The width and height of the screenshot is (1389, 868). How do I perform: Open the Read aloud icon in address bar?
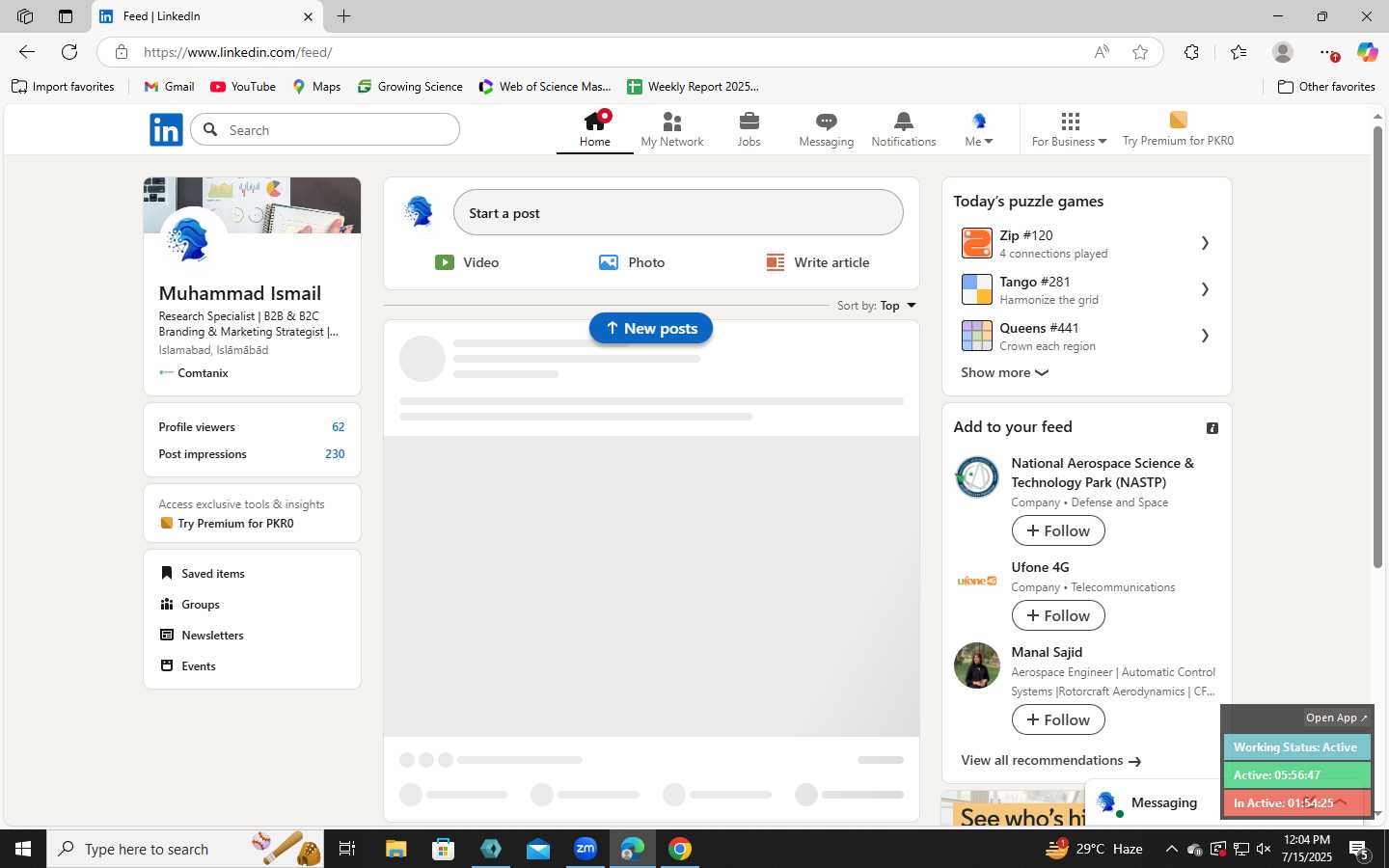(1102, 52)
